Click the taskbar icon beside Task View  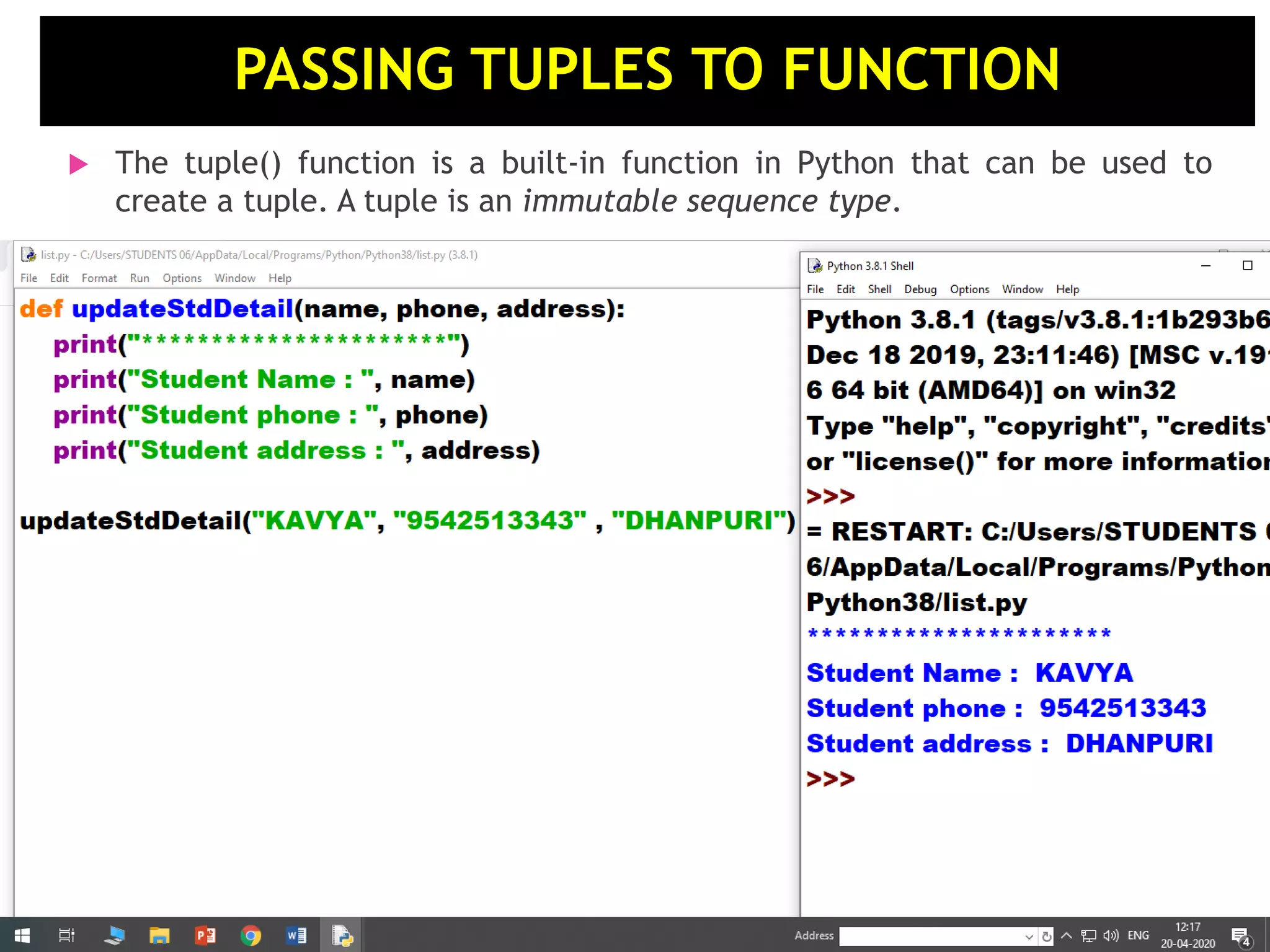click(x=114, y=935)
